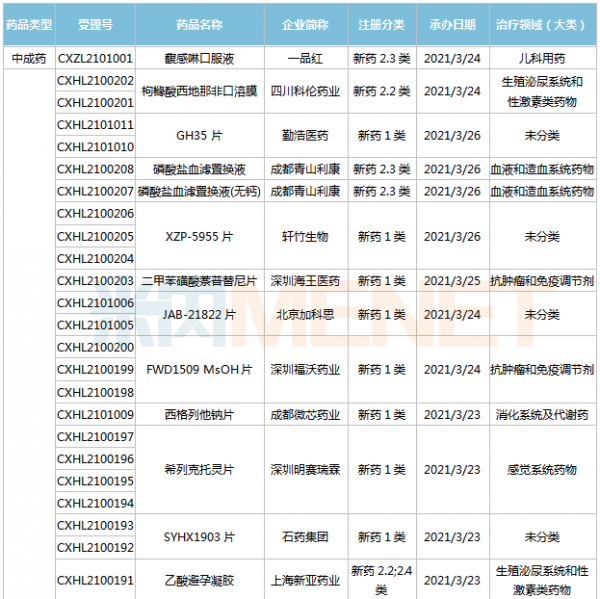The image size is (600, 599).
Task: Click the FWD1509 MsOH 片 cell
Action: [200, 370]
